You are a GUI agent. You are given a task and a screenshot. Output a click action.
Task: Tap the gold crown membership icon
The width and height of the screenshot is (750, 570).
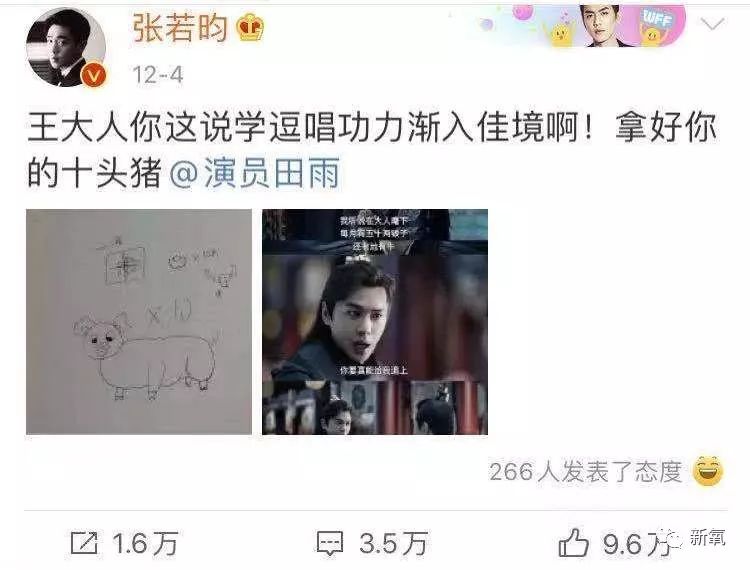pos(250,27)
